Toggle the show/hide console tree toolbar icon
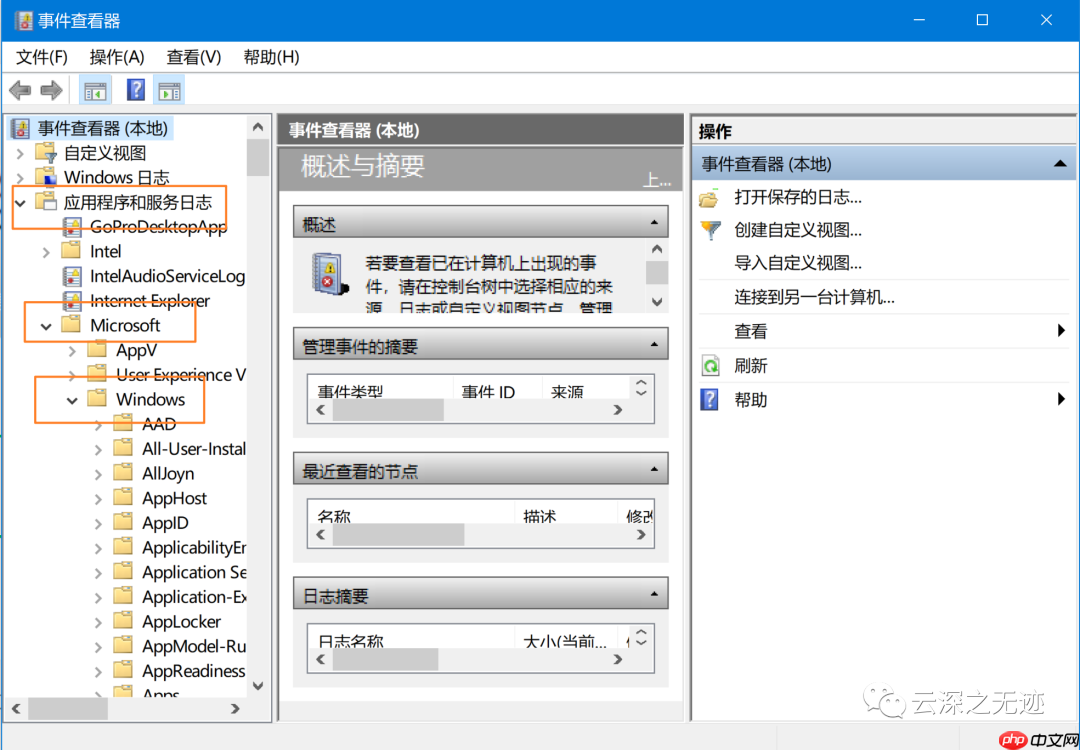Image resolution: width=1080 pixels, height=750 pixels. [95, 90]
